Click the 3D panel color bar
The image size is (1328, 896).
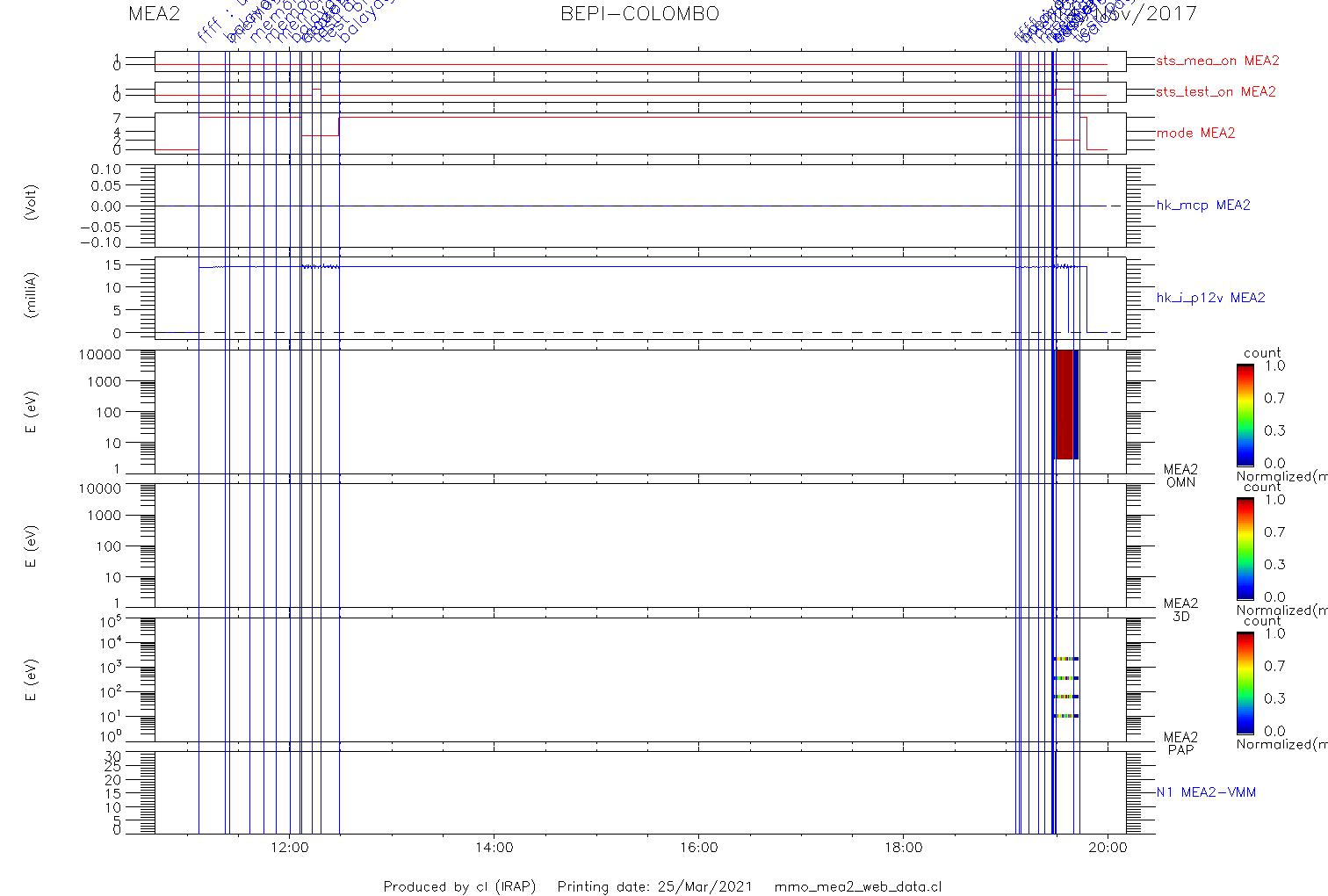tap(1245, 548)
